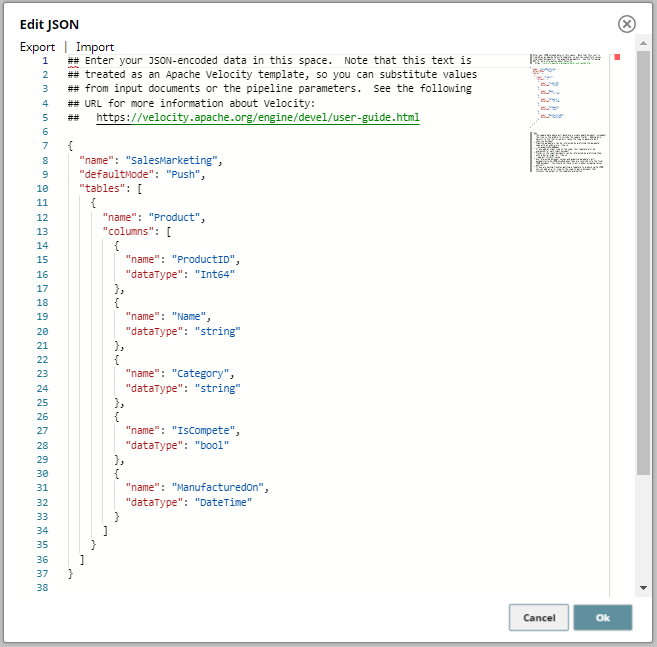Click the "columns" key on line 13
This screenshot has height=647, width=657.
point(128,231)
